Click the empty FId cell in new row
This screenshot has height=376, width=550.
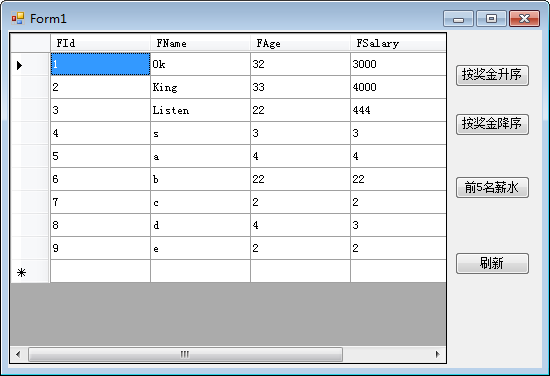click(101, 271)
